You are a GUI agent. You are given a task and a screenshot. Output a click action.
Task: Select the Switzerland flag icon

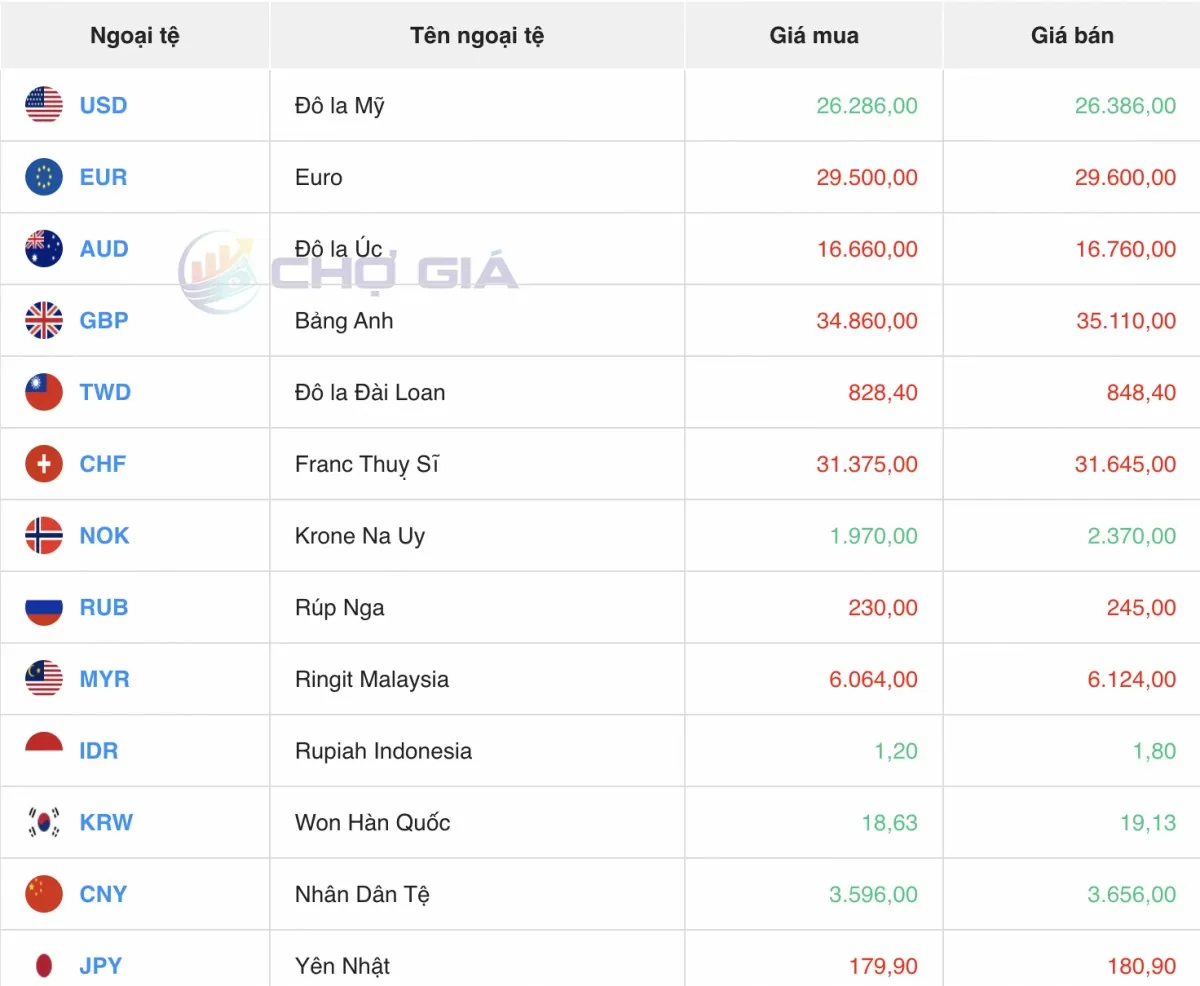pos(44,464)
